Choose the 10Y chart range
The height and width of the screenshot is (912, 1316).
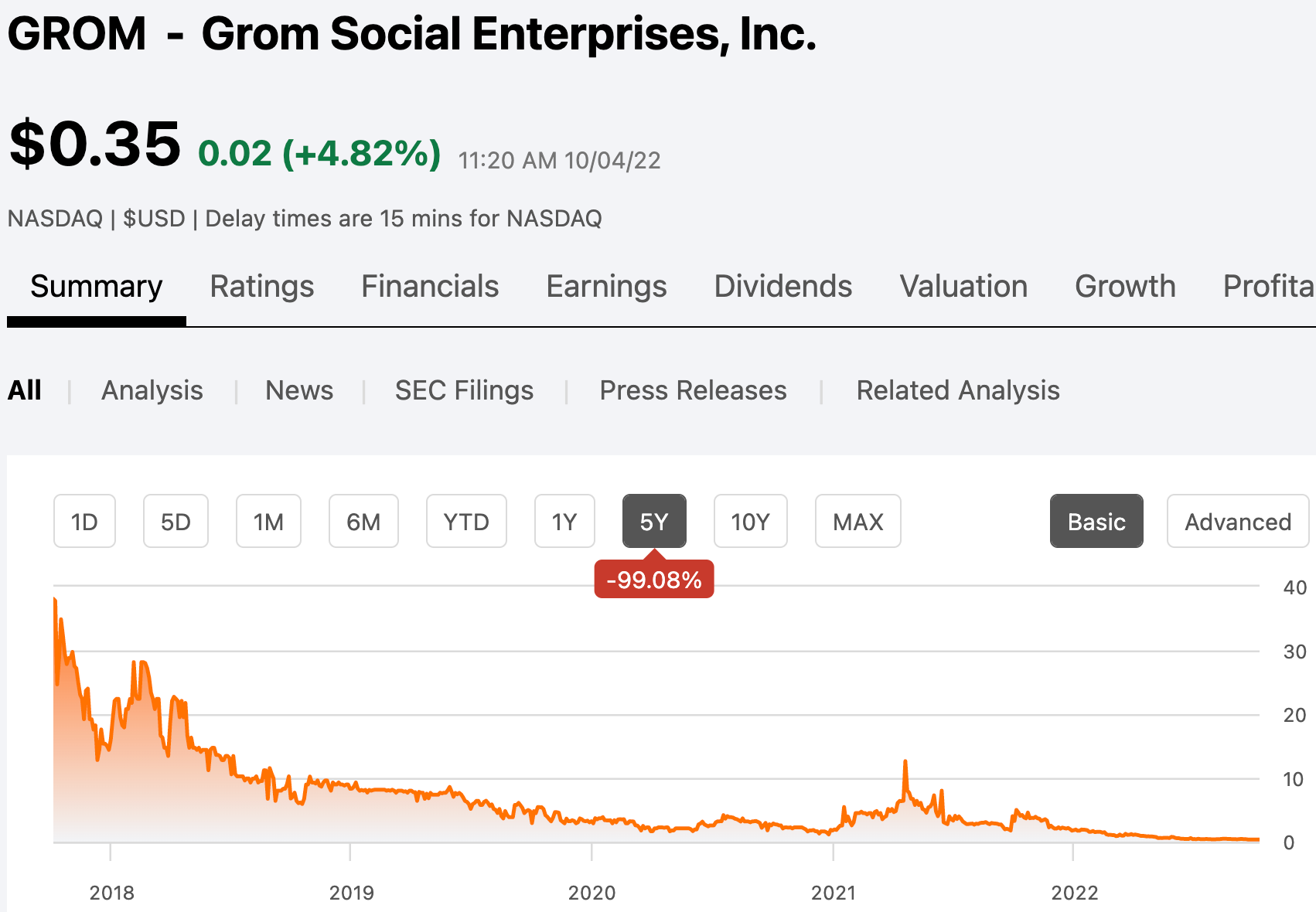(x=750, y=522)
